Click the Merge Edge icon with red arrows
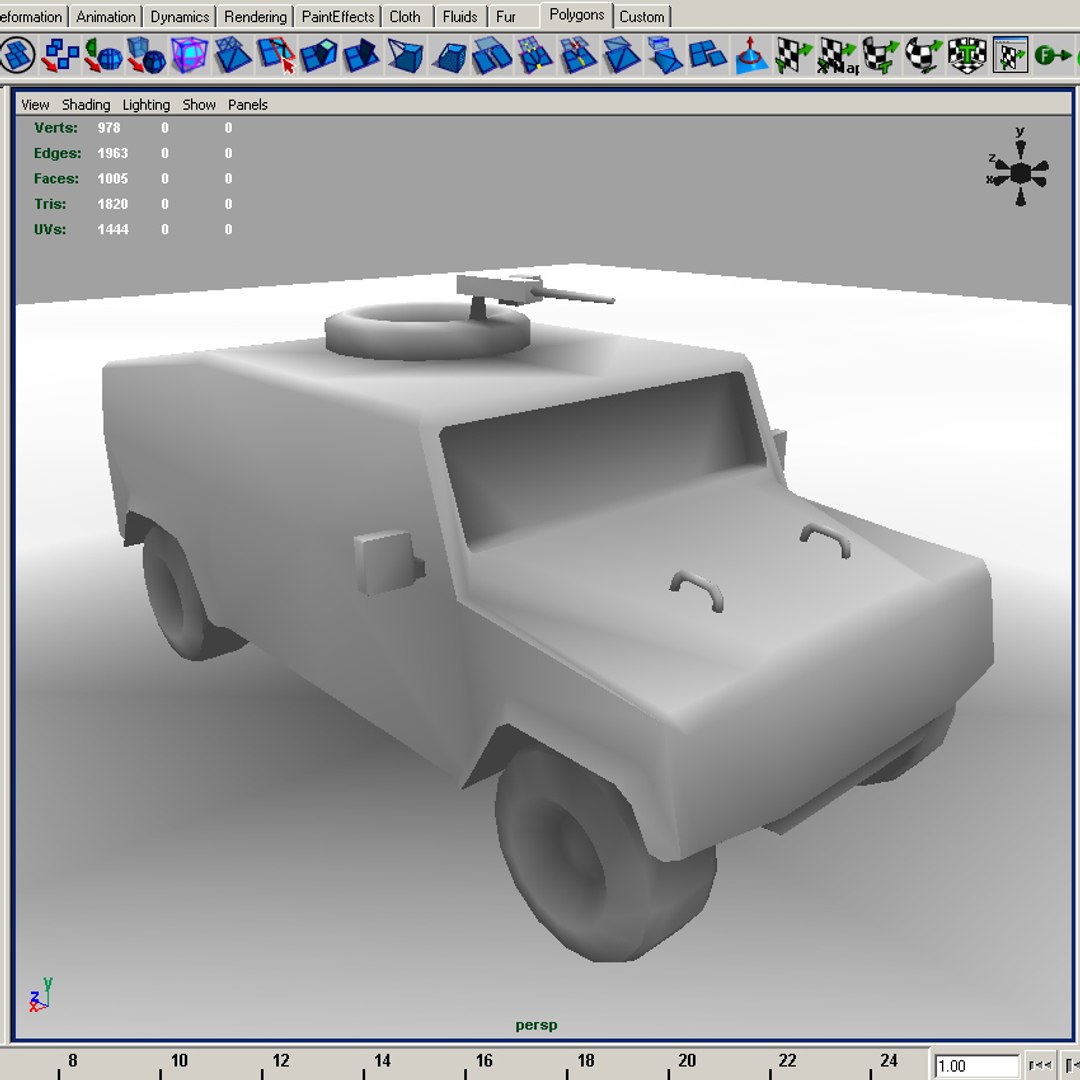The image size is (1080, 1080). 578,55
